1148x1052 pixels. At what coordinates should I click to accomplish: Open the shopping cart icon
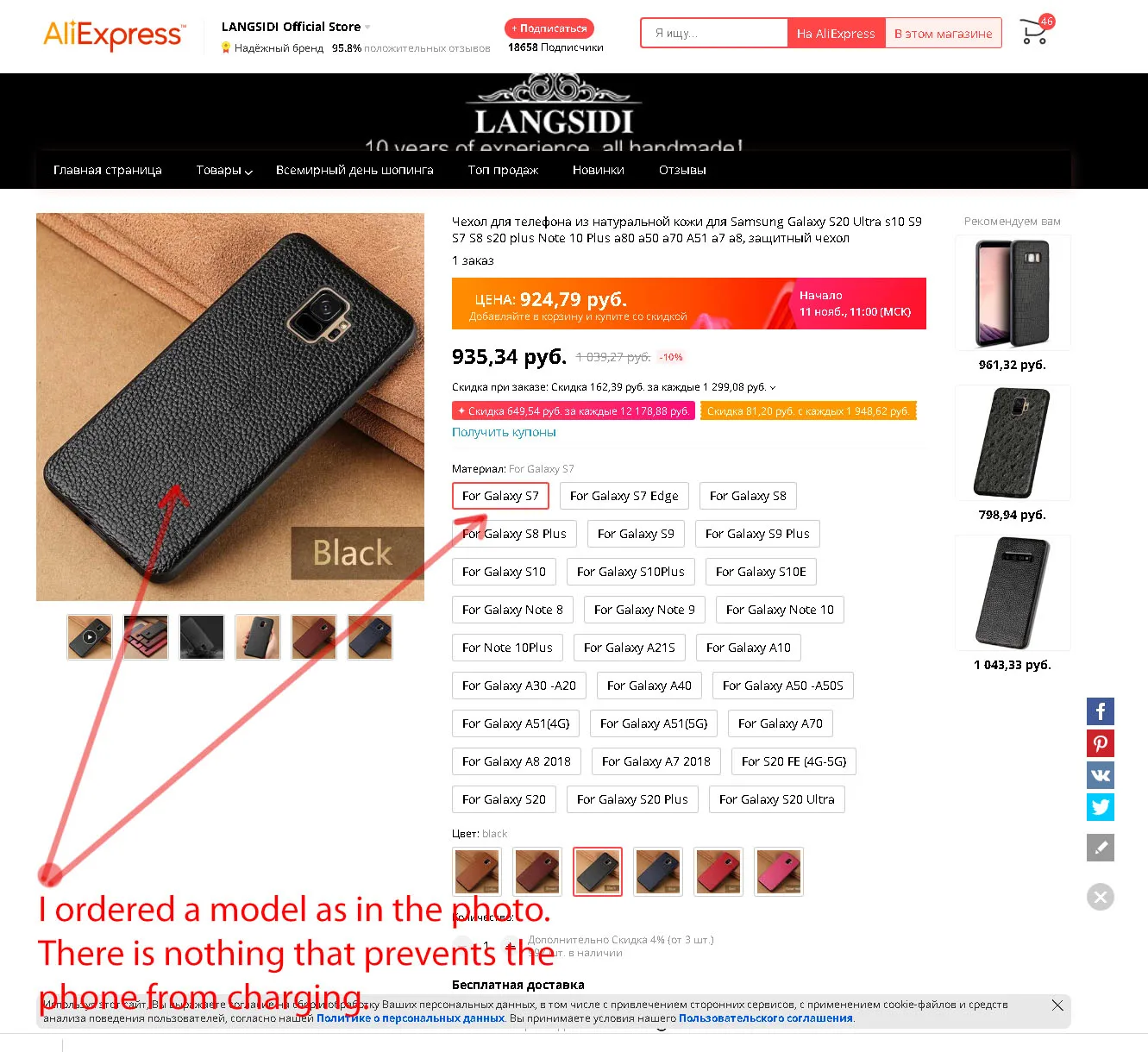tap(1035, 31)
